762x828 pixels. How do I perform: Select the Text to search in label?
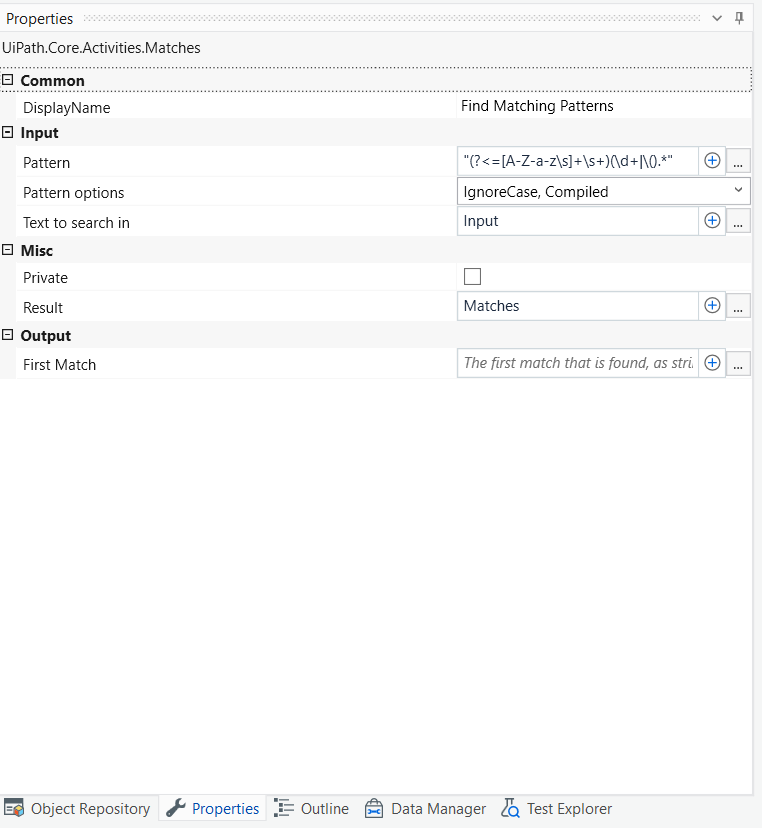[x=76, y=223]
